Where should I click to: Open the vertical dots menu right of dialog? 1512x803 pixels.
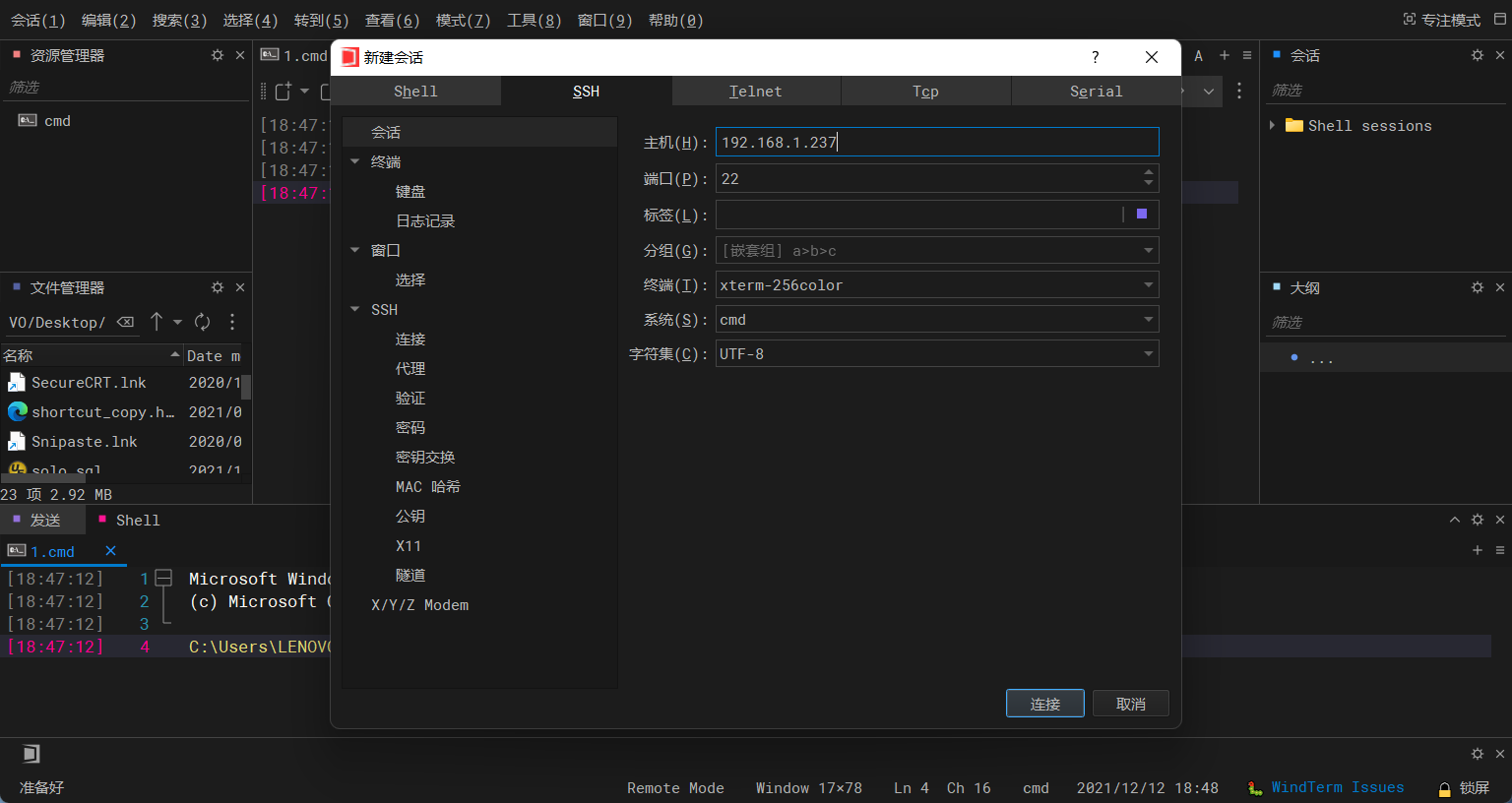pos(1239,91)
